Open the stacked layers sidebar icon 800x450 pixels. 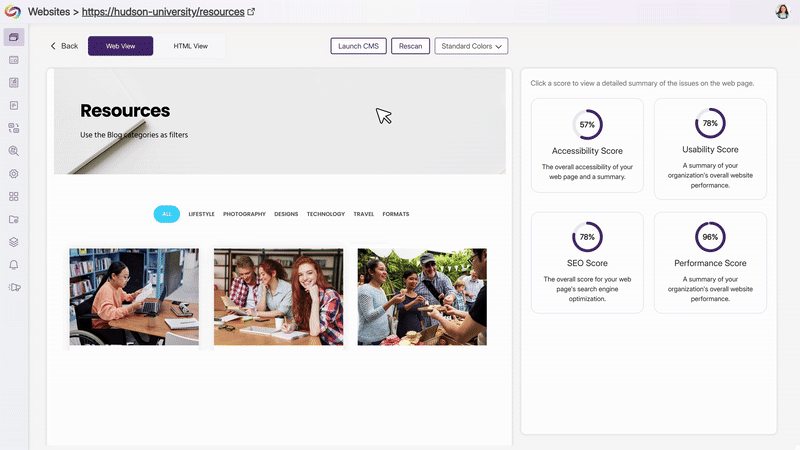(x=14, y=242)
